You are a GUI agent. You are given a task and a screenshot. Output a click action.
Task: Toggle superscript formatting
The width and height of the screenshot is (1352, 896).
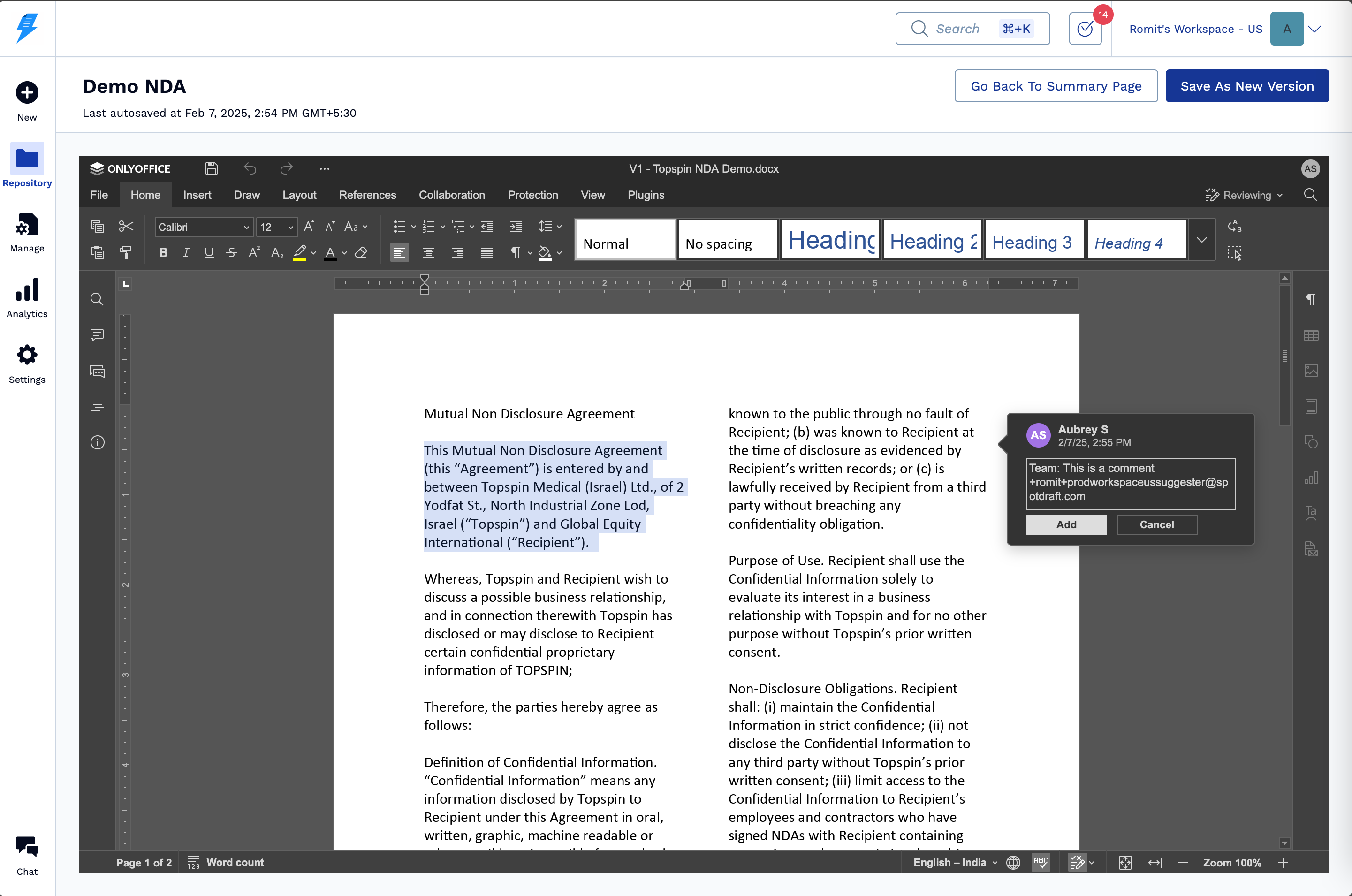click(254, 252)
